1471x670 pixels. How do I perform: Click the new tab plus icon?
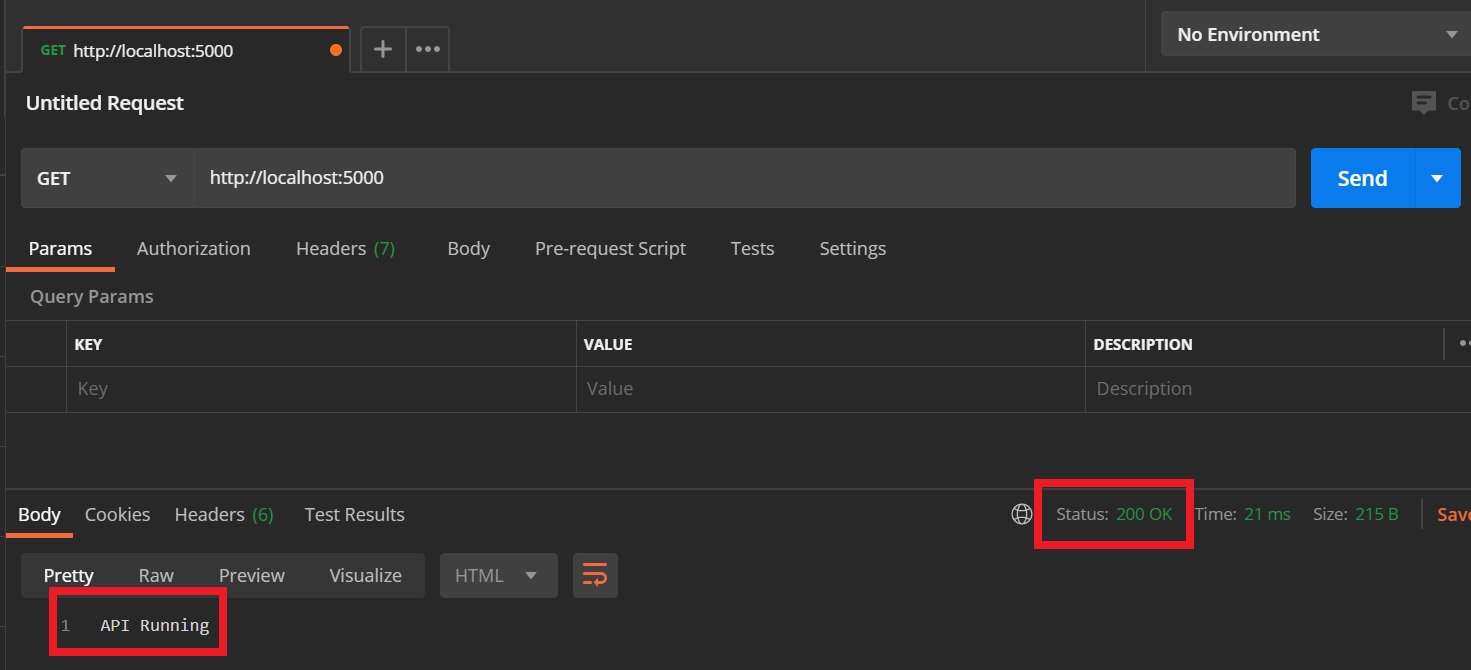click(x=382, y=49)
